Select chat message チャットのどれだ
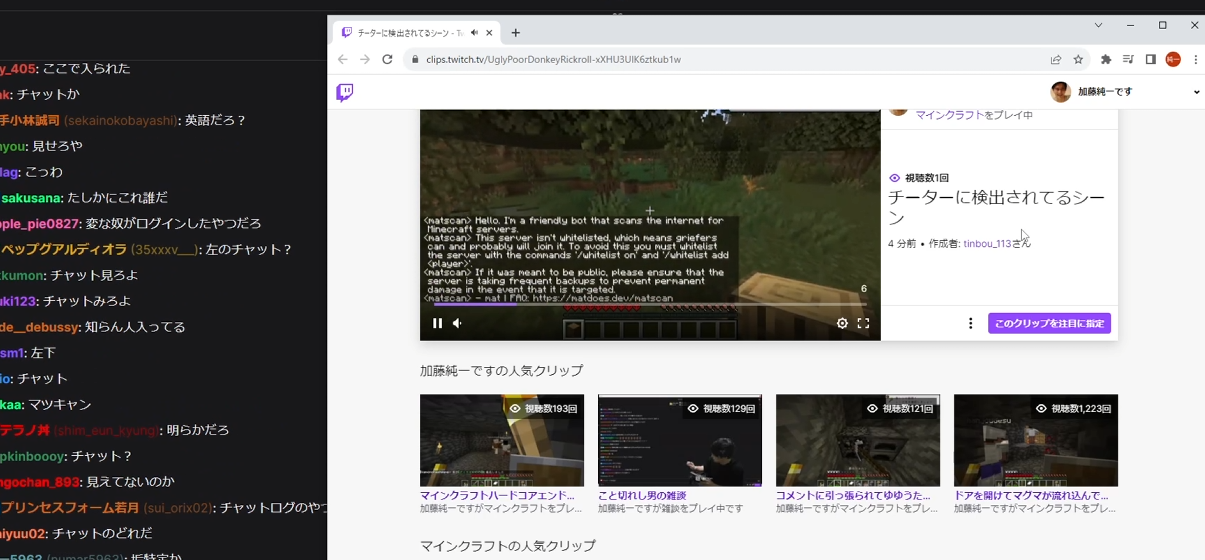Viewport: 1205px width, 560px height. coord(102,533)
